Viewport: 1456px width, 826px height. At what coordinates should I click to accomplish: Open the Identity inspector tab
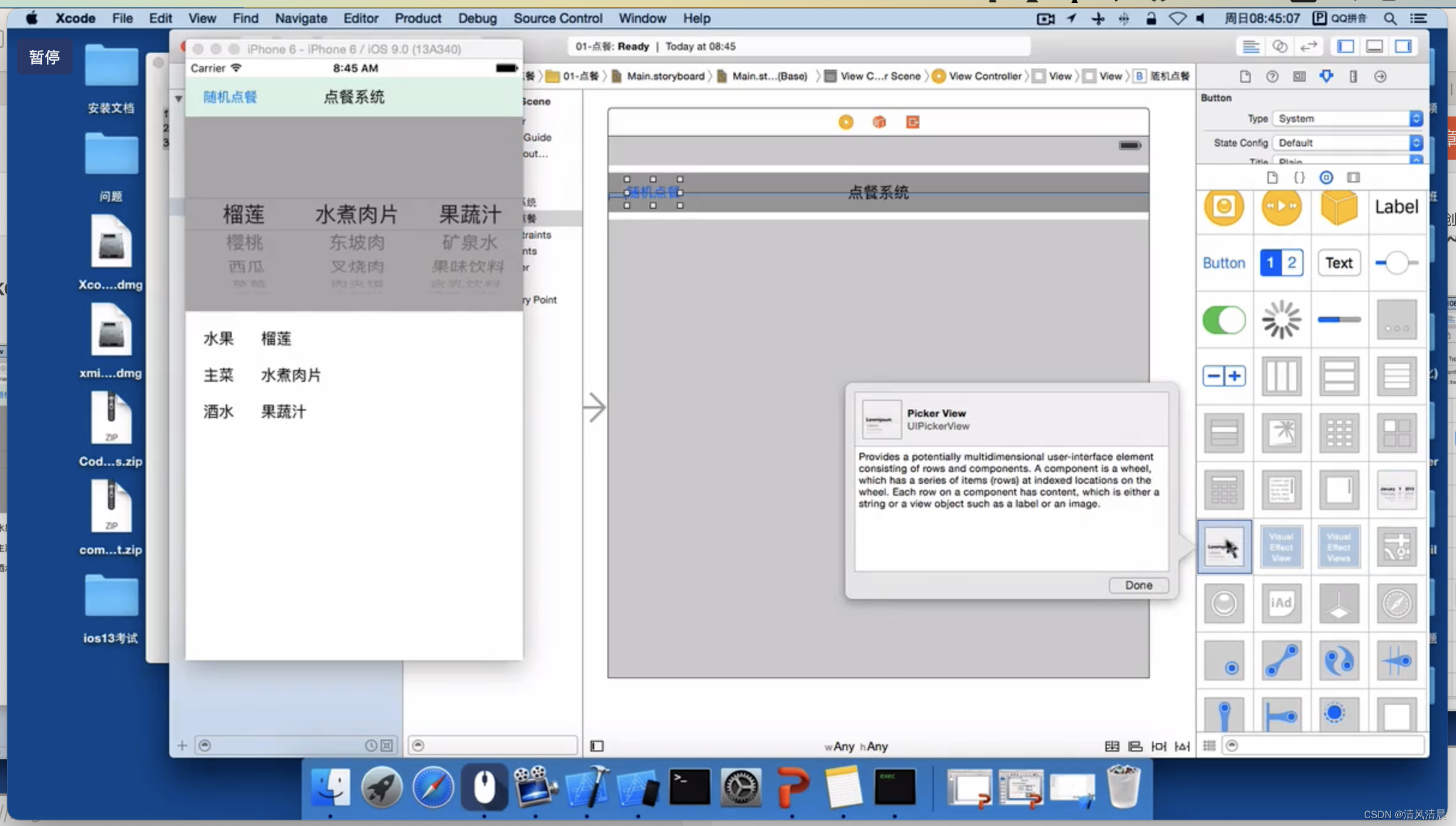[1299, 76]
